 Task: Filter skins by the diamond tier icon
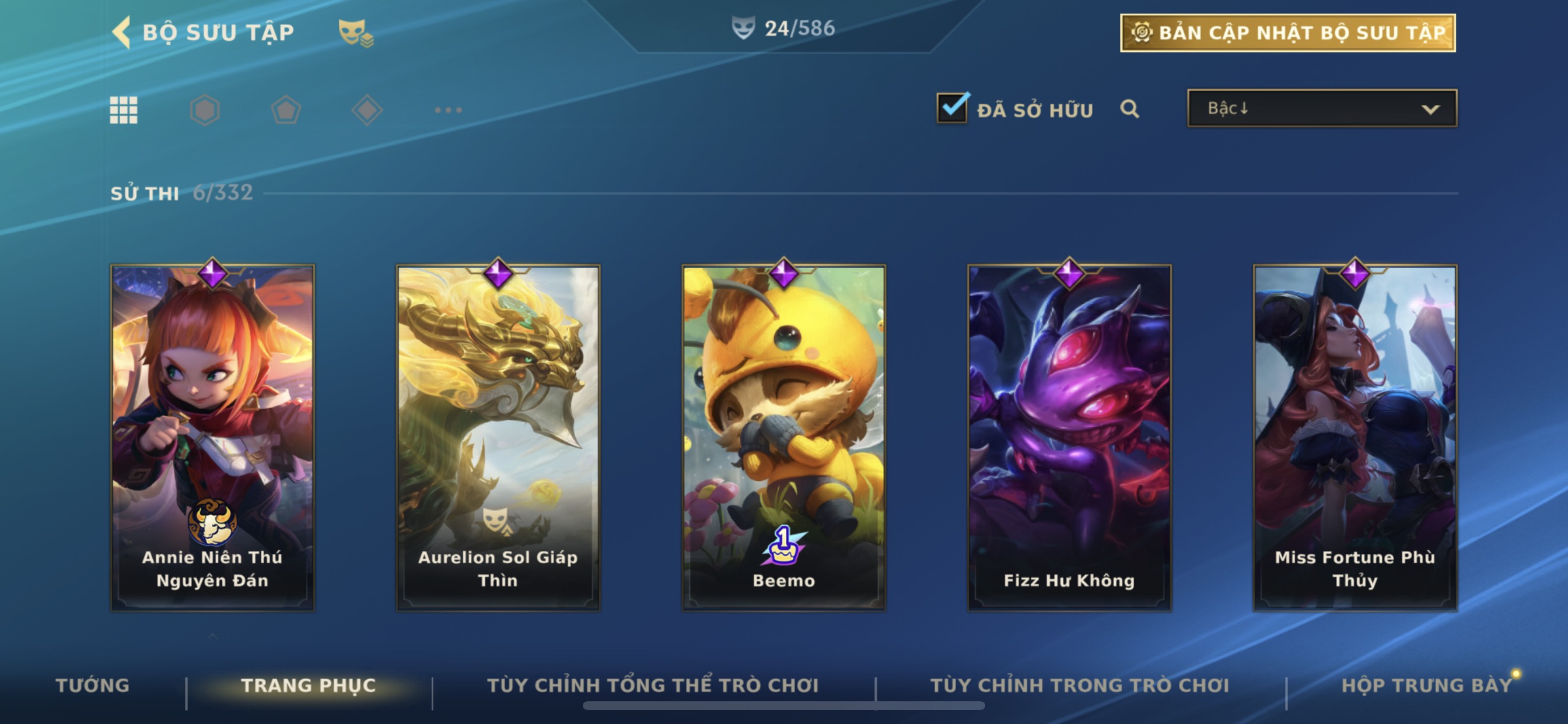367,110
